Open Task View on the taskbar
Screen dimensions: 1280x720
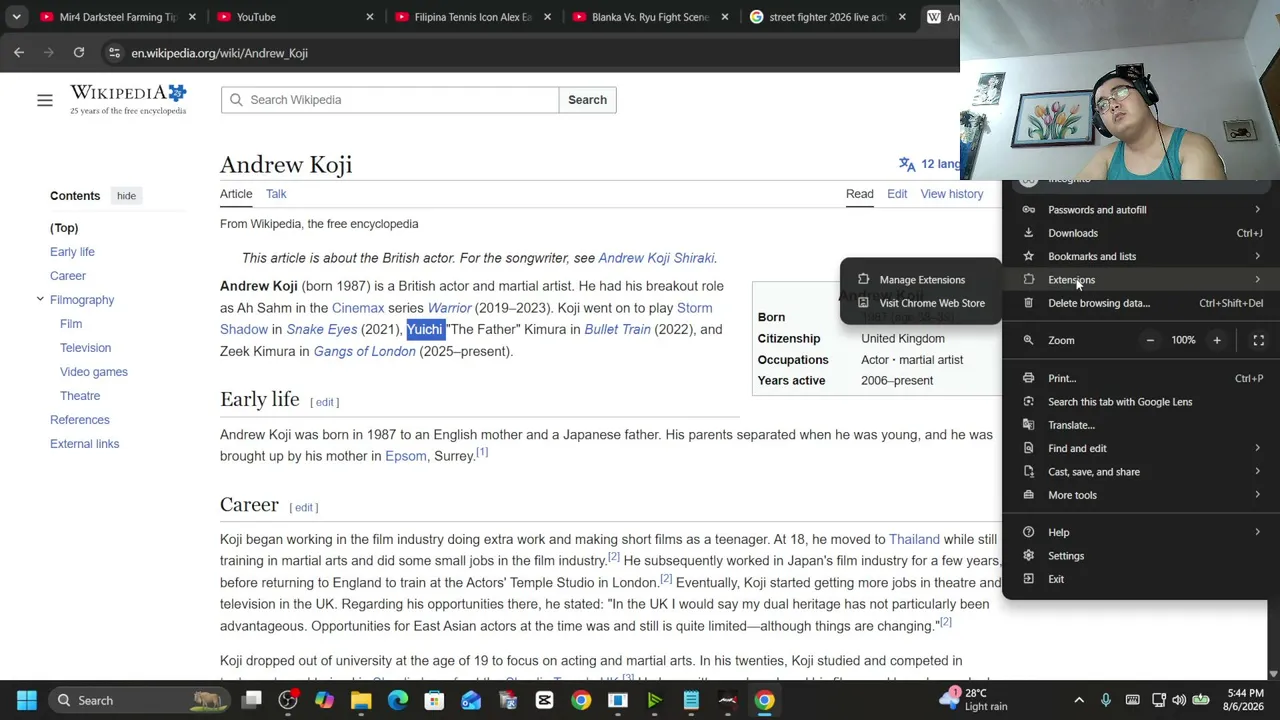click(252, 700)
